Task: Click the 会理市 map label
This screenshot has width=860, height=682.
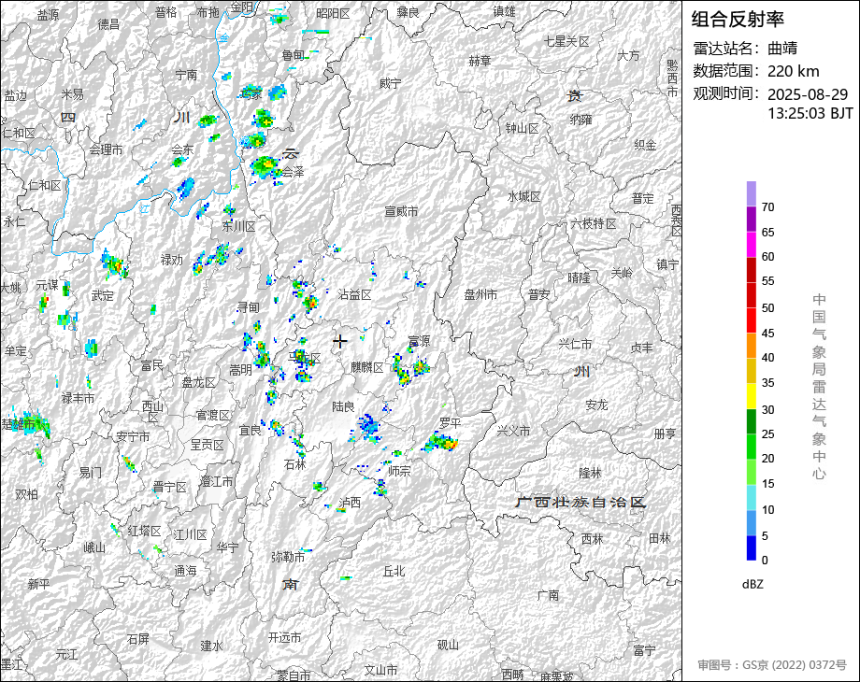Action: click(106, 149)
